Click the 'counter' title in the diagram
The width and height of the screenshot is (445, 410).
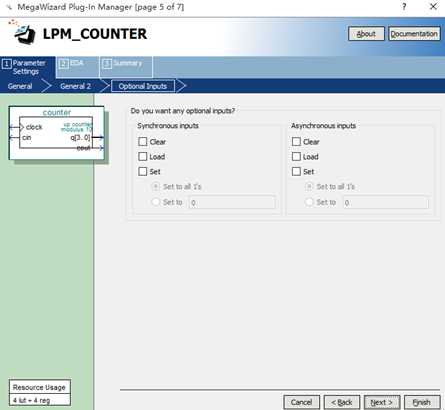tap(57, 112)
